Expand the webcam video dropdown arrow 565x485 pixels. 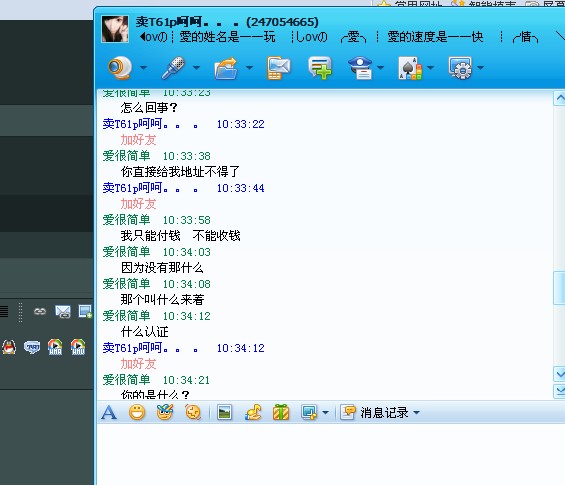(143, 67)
